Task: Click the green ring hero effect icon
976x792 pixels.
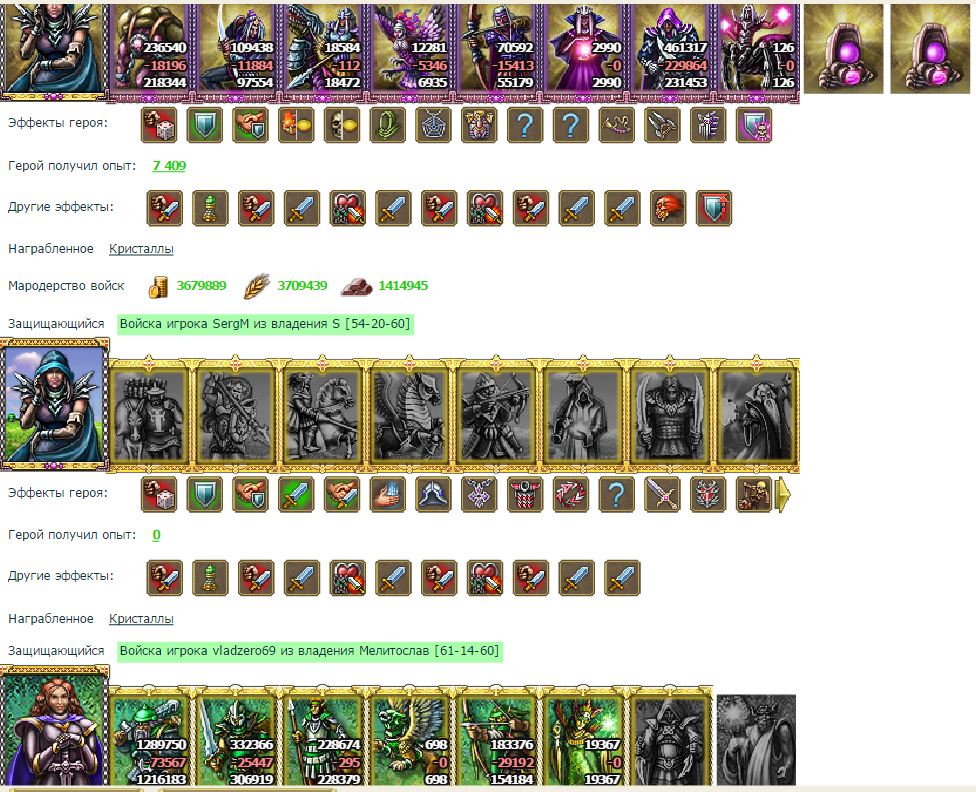Action: (x=388, y=125)
